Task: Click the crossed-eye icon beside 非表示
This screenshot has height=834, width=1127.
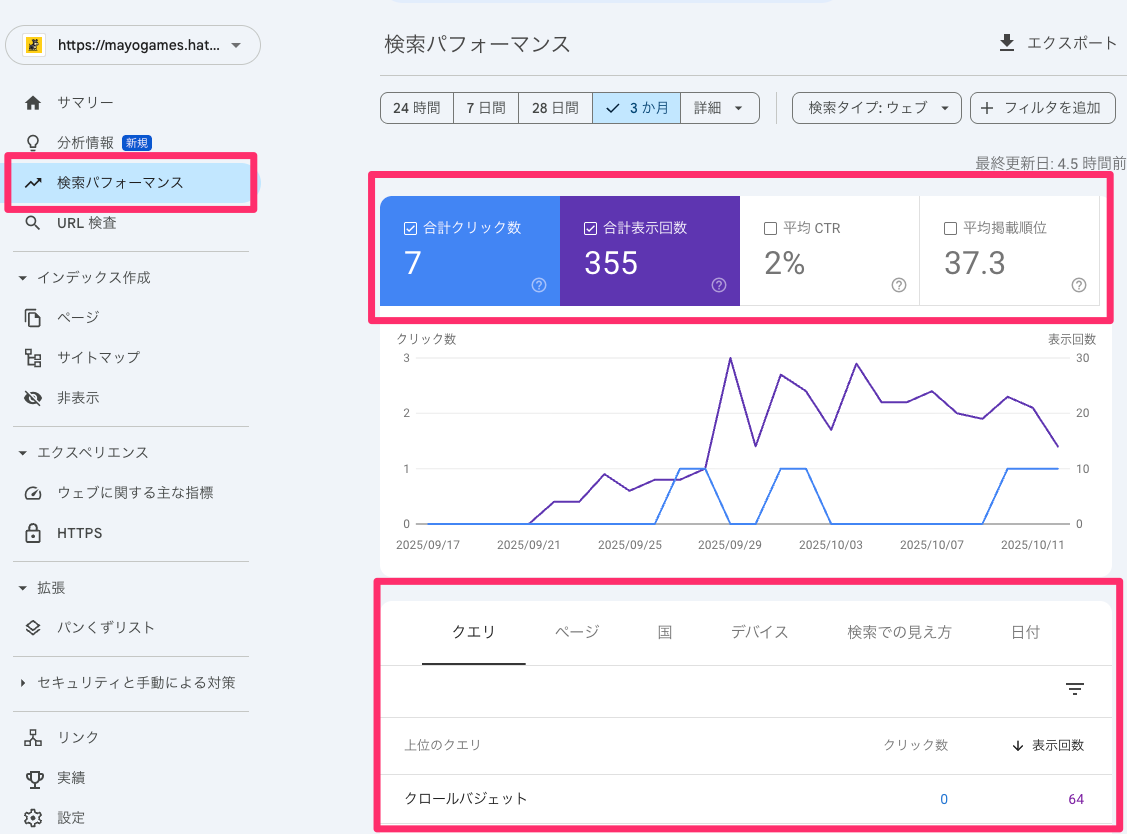Action: pyautogui.click(x=33, y=398)
